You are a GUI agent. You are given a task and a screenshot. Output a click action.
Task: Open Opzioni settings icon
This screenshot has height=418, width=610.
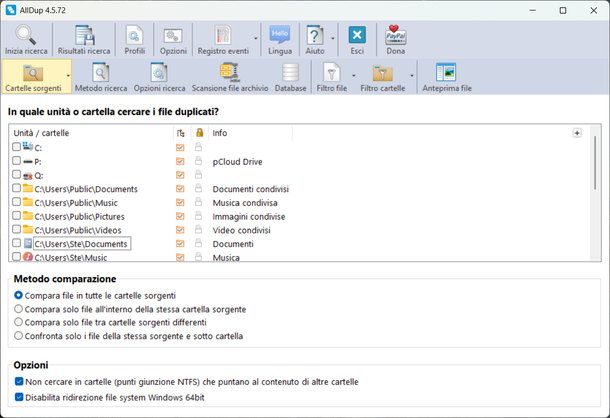(173, 35)
